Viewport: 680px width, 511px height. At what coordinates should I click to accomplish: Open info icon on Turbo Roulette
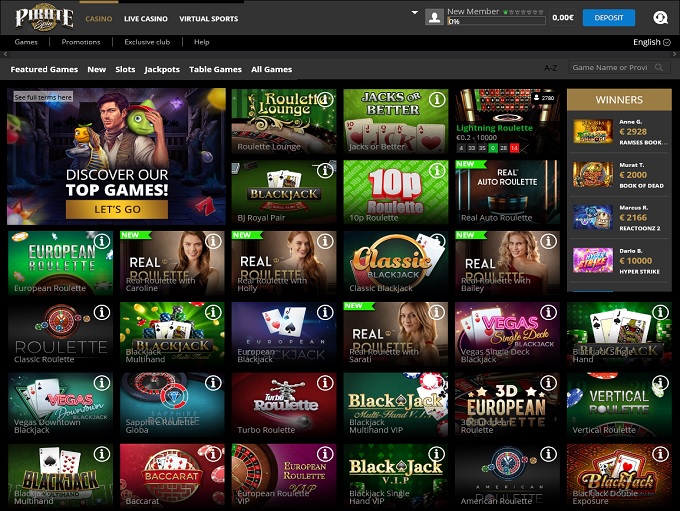325,385
